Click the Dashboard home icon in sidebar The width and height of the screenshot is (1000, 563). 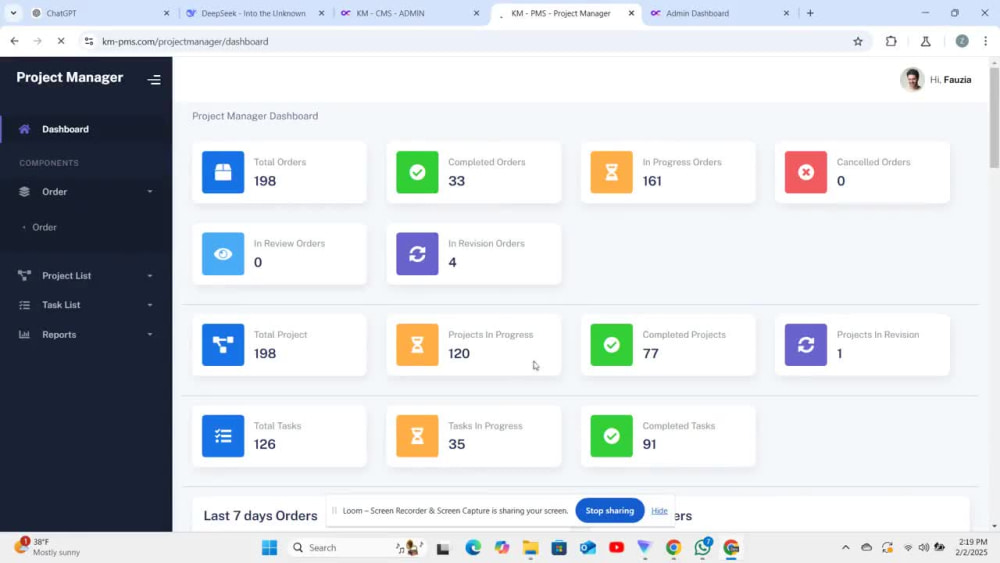click(24, 129)
